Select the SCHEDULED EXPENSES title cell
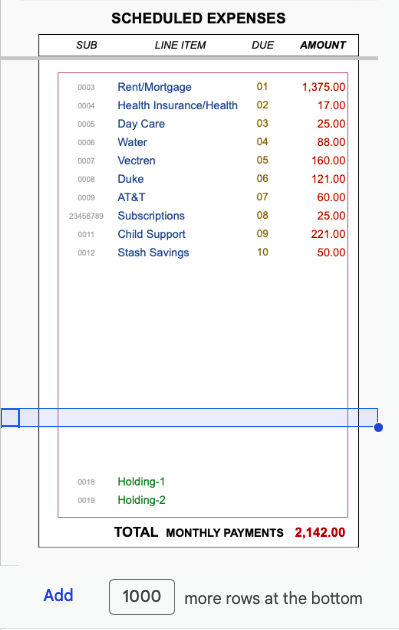The height and width of the screenshot is (630, 399). (198, 18)
